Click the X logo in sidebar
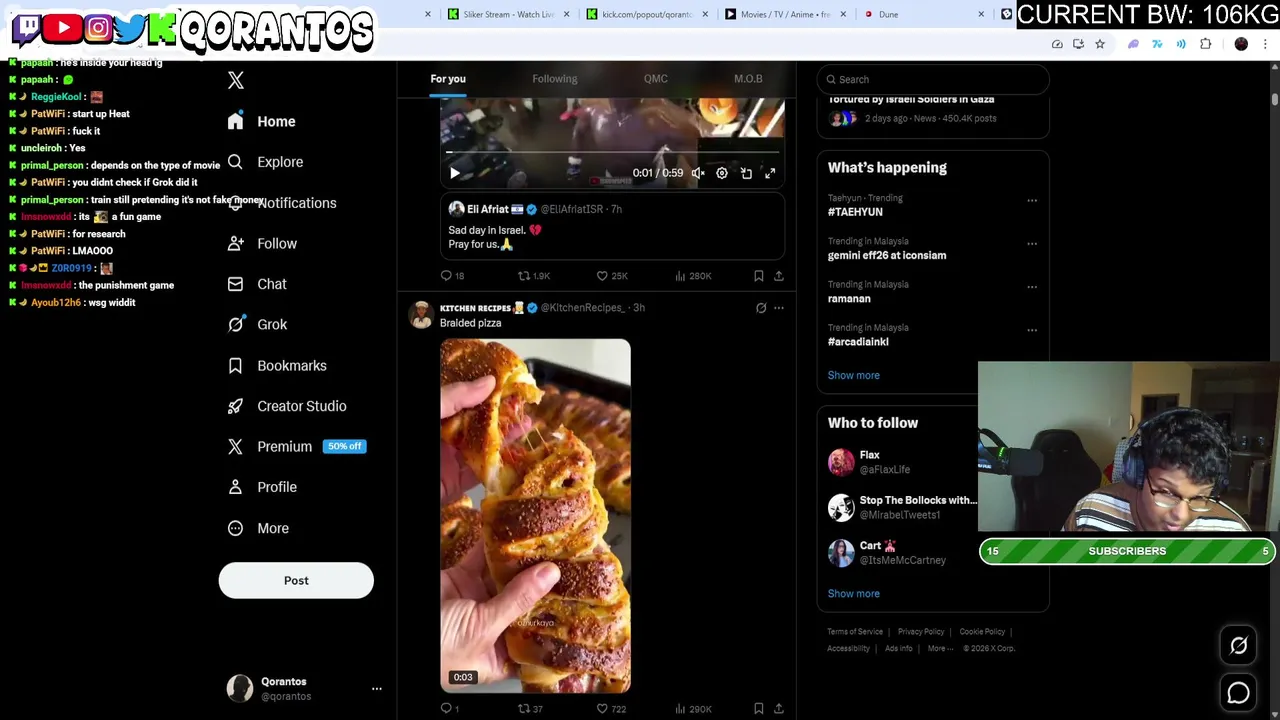Viewport: 1280px width, 720px height. [x=236, y=80]
